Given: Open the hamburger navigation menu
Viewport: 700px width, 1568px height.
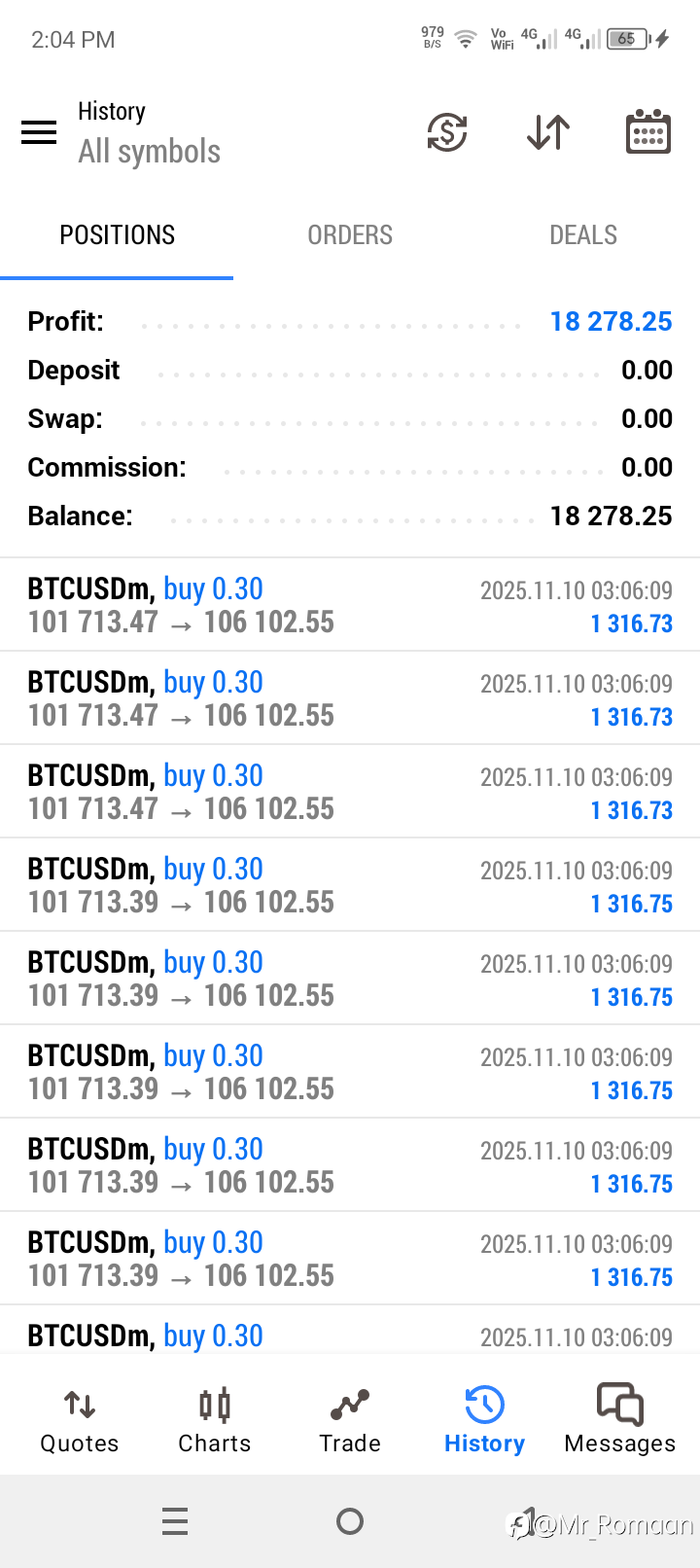Looking at the screenshot, I should pos(39,132).
